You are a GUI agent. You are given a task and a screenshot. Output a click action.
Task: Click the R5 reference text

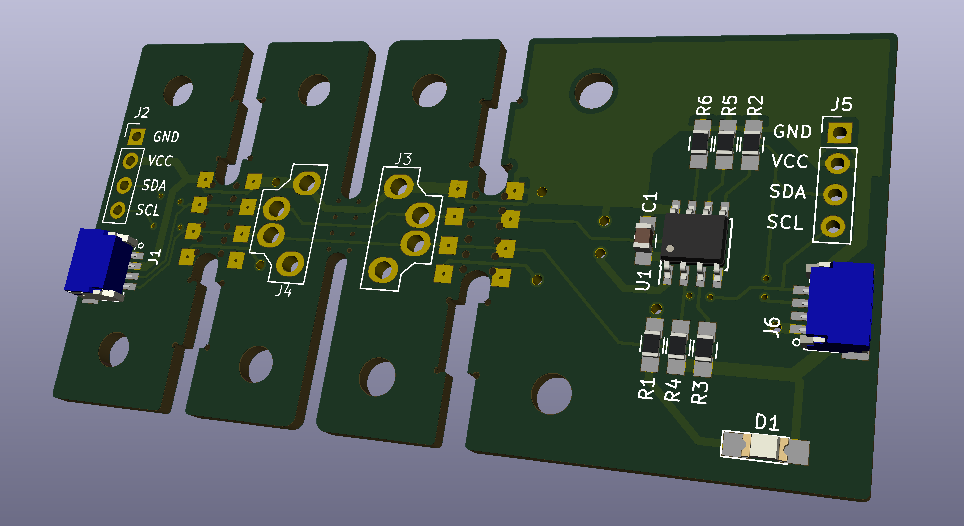tap(729, 105)
